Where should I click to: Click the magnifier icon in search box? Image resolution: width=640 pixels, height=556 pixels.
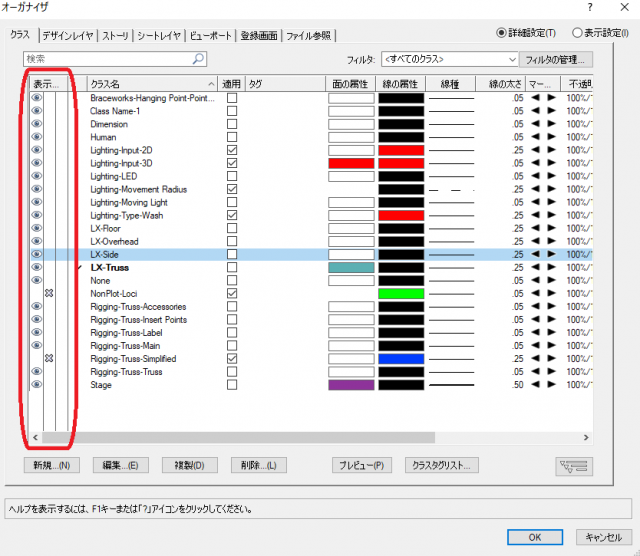(197, 60)
